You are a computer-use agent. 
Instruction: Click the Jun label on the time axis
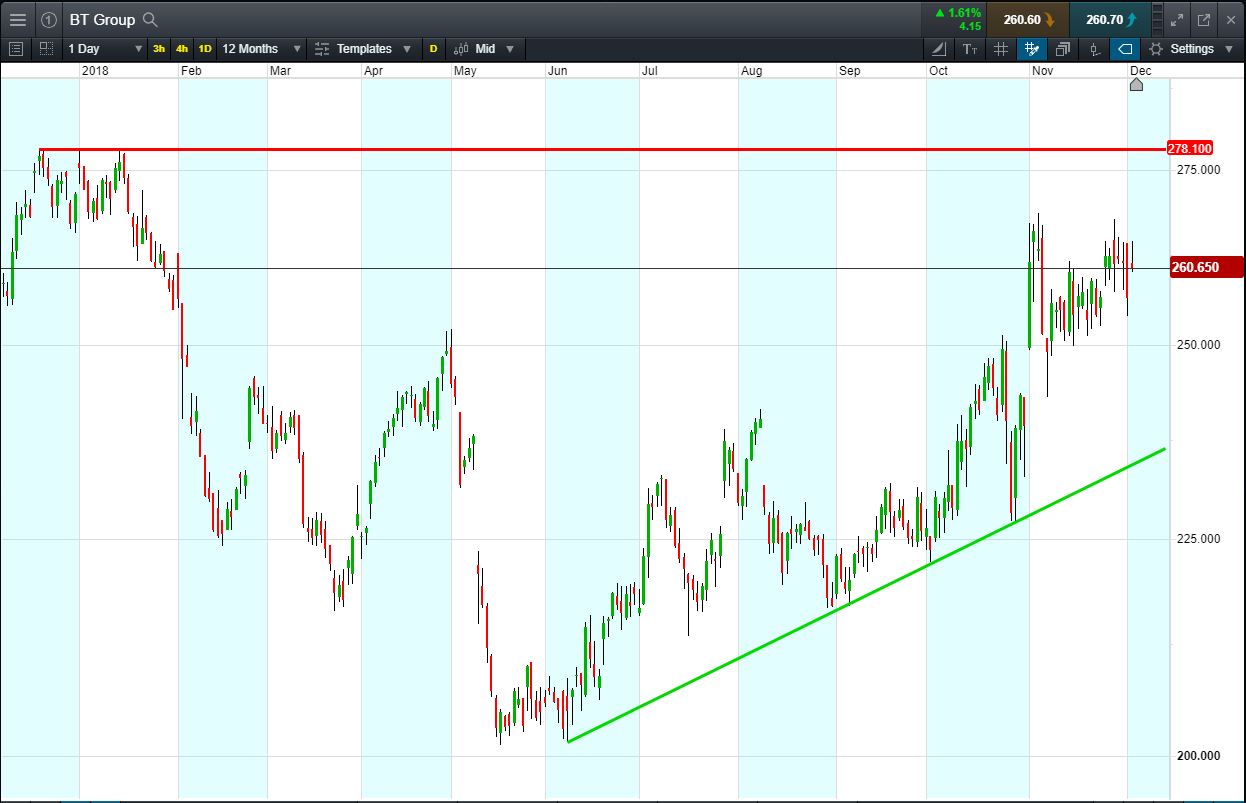[x=557, y=71]
